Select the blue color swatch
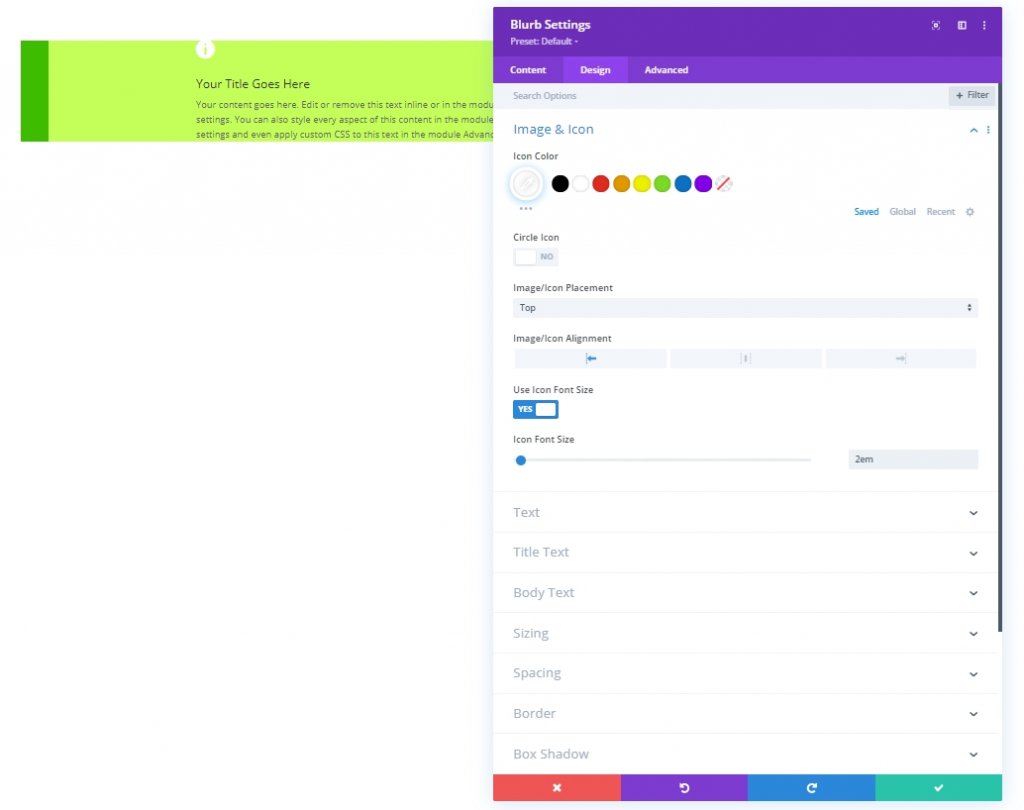 point(682,184)
